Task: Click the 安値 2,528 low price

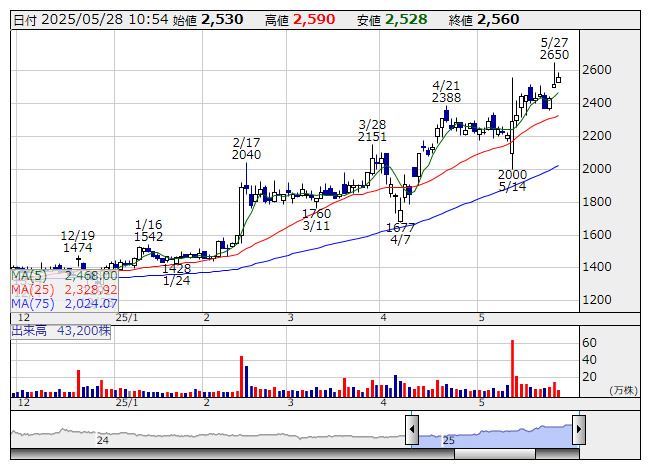Action: (x=392, y=20)
